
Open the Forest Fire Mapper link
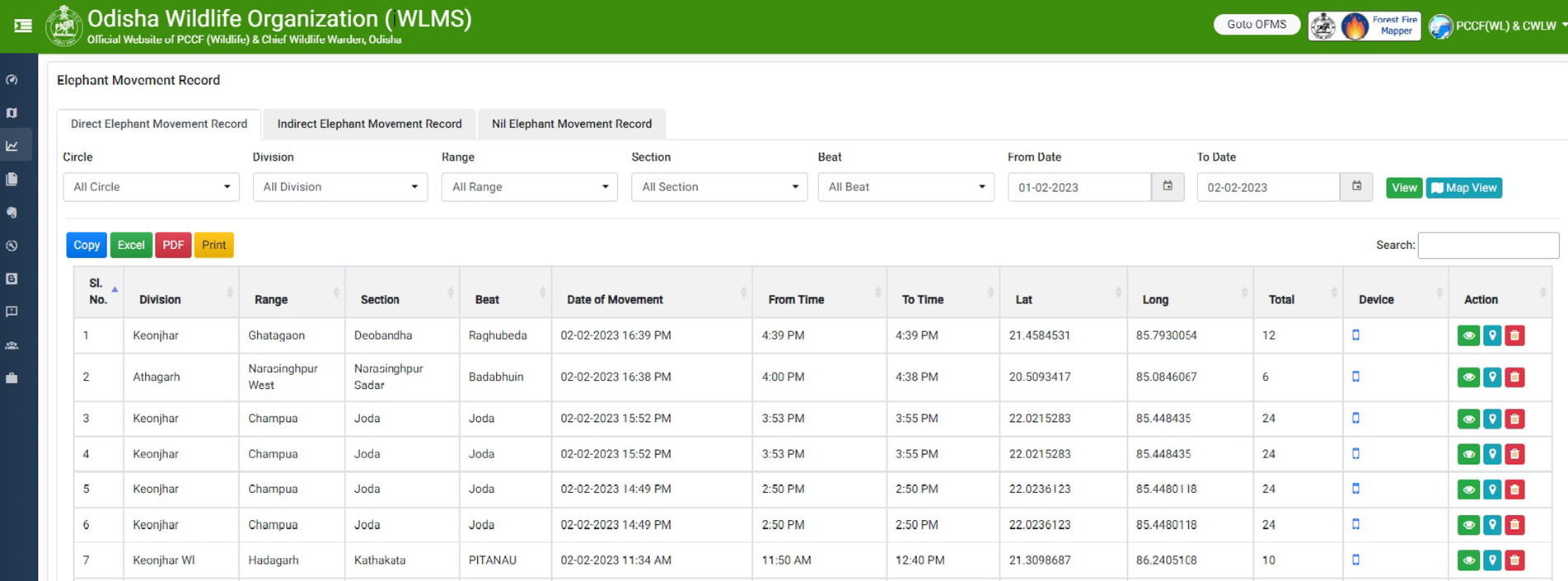(x=1364, y=26)
